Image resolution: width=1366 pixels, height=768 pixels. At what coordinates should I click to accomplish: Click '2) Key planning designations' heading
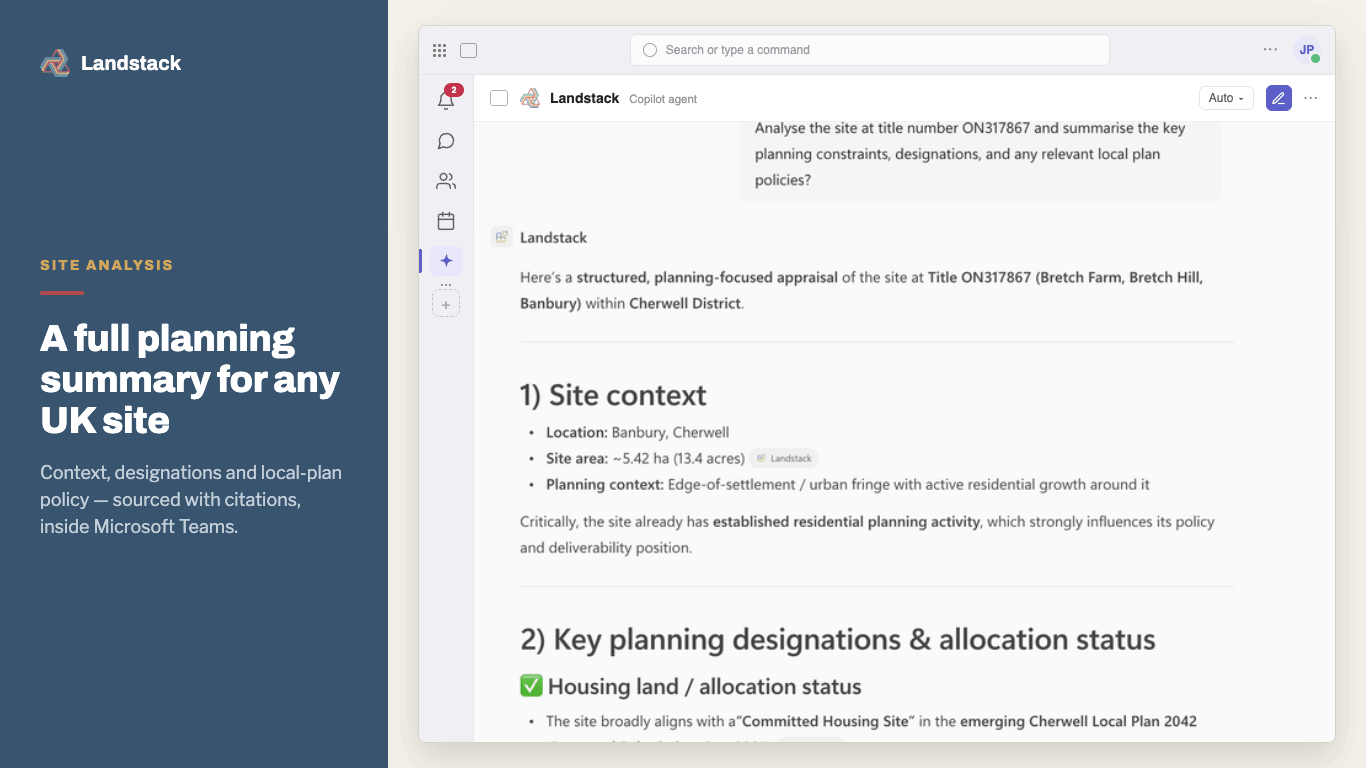point(838,639)
